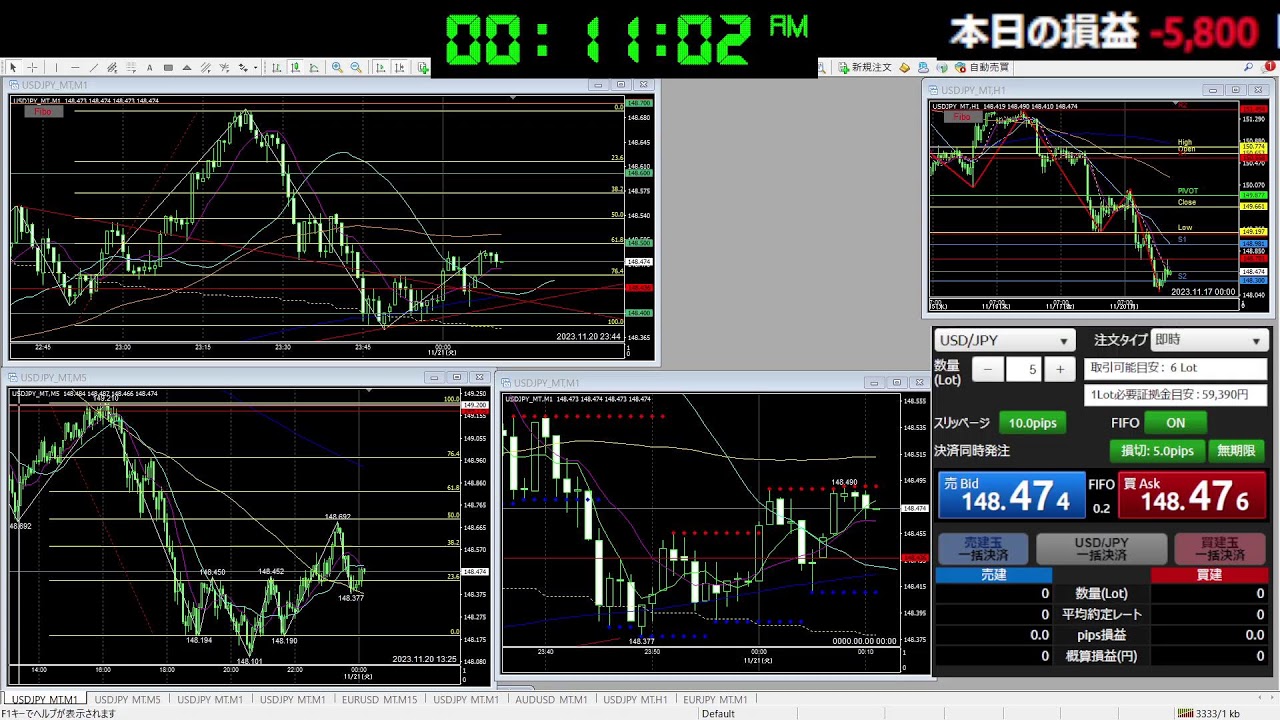Open the search magnifier in toolbar

coord(1248,67)
